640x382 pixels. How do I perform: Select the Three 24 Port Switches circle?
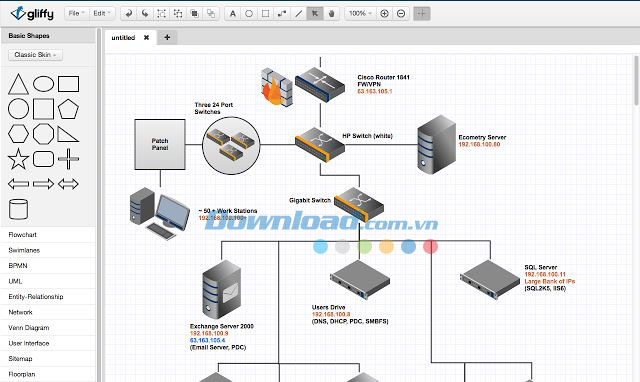click(x=231, y=146)
